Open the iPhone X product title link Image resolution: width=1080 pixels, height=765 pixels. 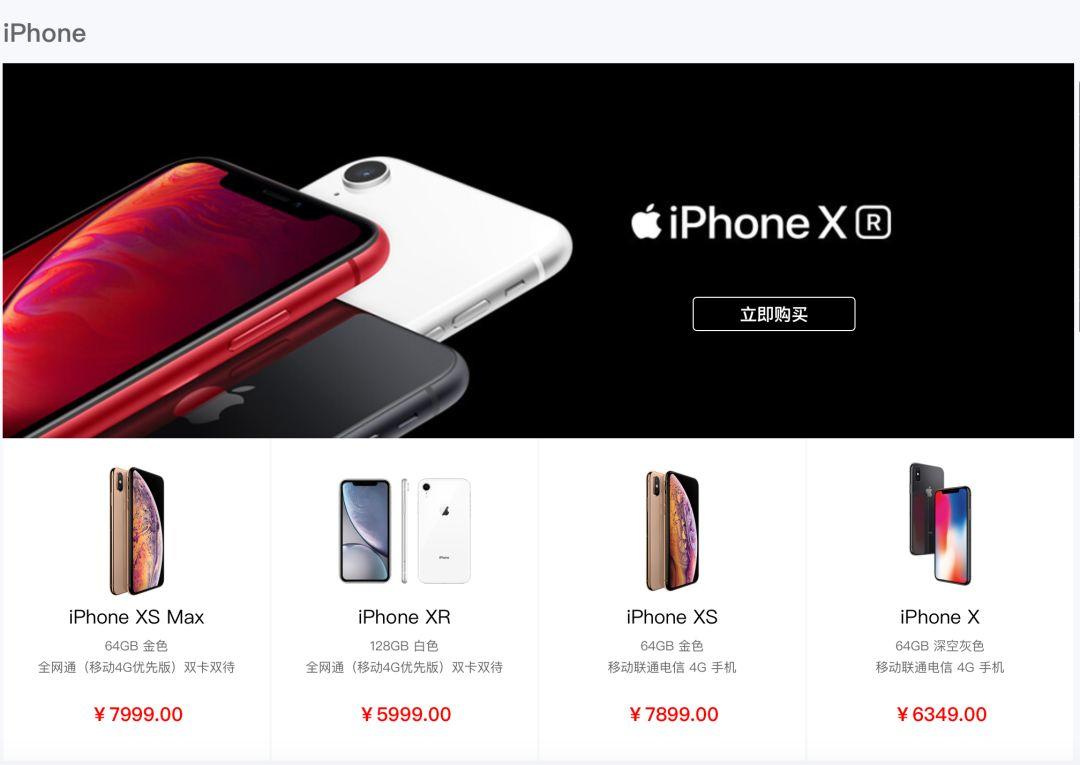coord(939,617)
